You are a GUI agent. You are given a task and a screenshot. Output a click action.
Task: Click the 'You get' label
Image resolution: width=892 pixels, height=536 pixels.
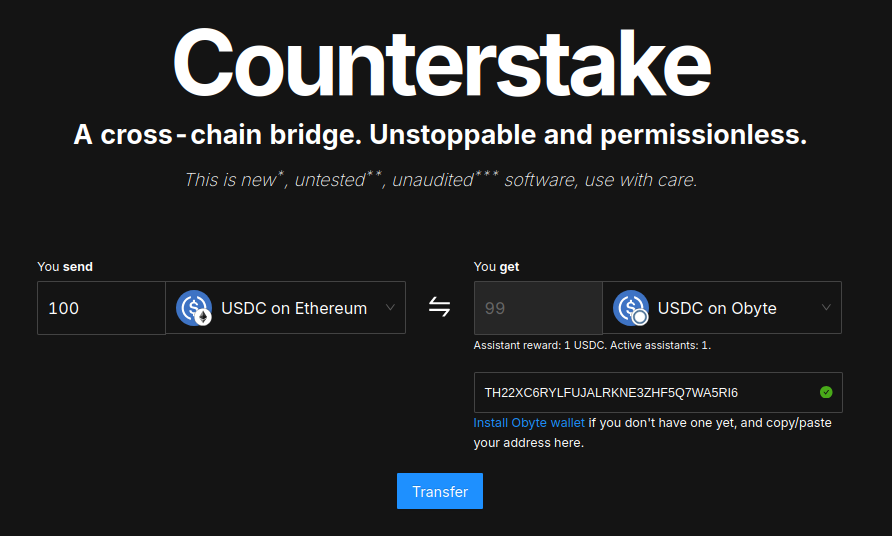click(496, 267)
